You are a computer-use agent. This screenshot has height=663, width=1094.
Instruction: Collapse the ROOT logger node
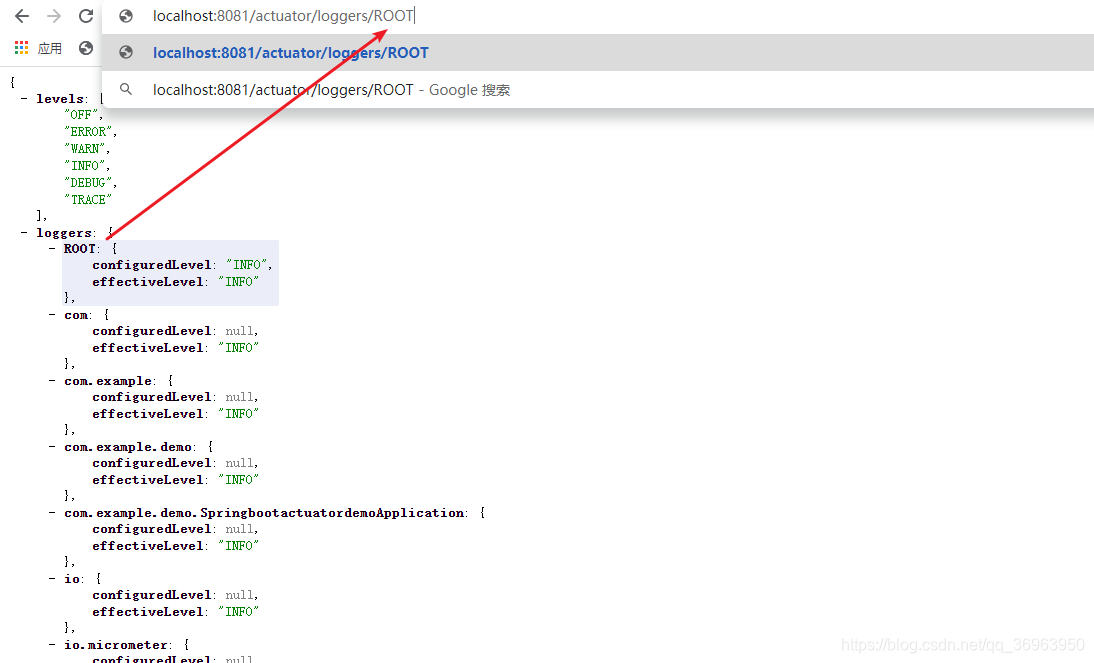pyautogui.click(x=52, y=248)
